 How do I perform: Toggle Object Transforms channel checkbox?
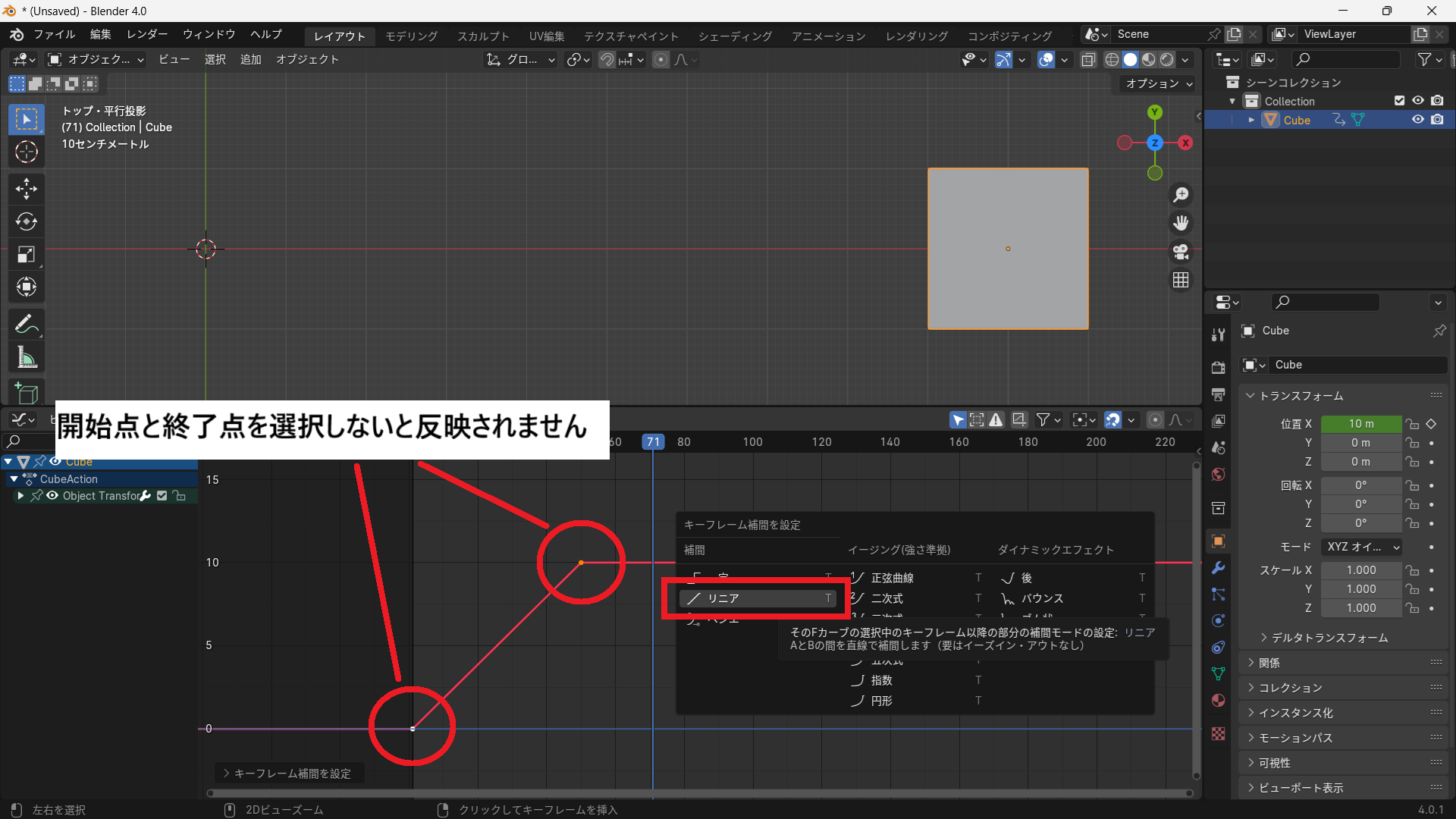pyautogui.click(x=162, y=496)
